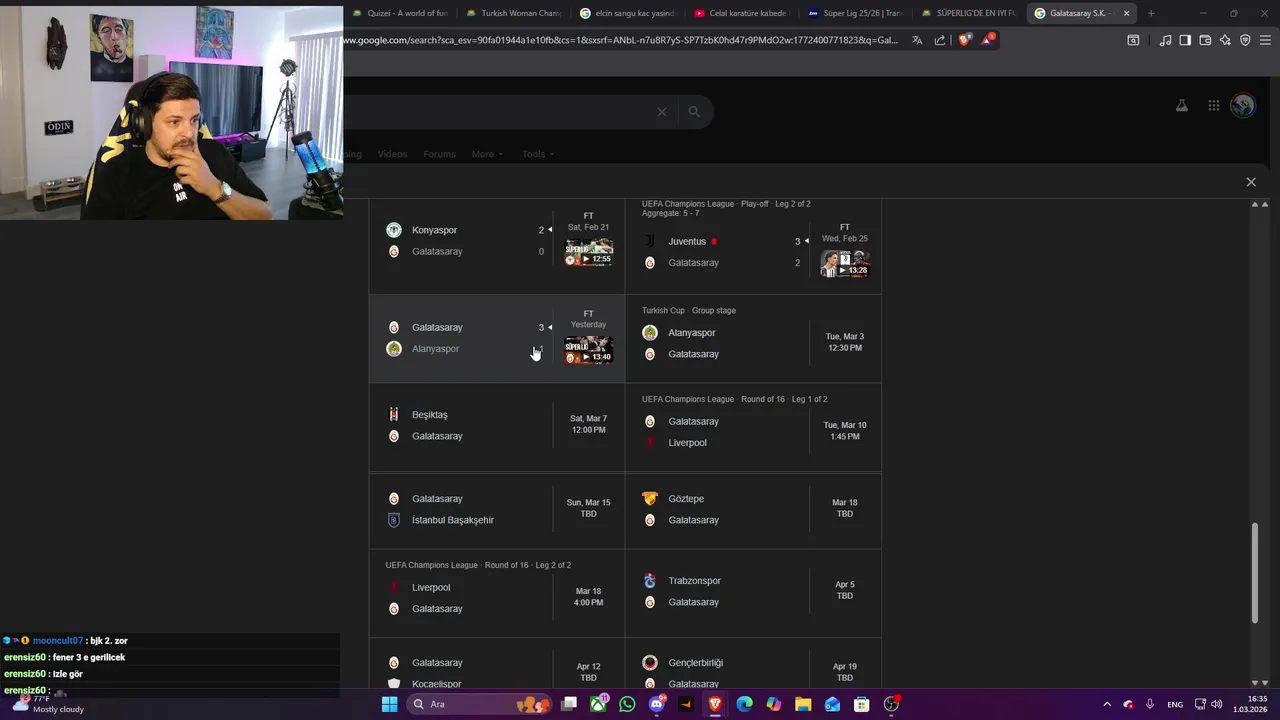Play Juventus vs Galatasaray highlights thumbnail
Viewport: 1280px width, 720px height.
click(x=845, y=264)
